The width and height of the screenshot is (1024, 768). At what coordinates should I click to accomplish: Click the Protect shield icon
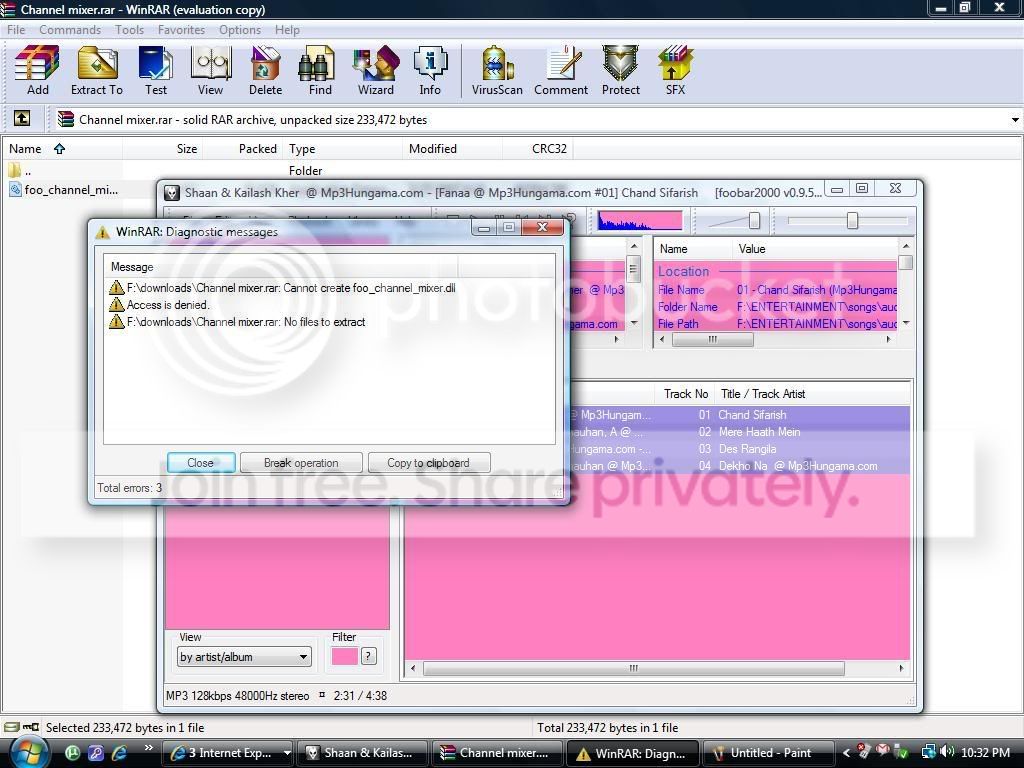pyautogui.click(x=620, y=71)
